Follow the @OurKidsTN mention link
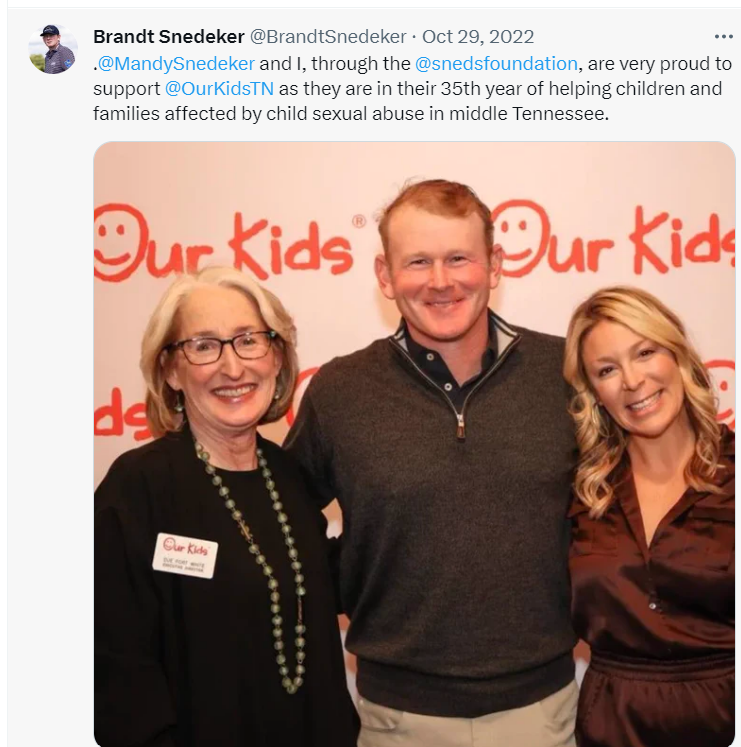Image resolution: width=741 pixels, height=747 pixels. click(x=219, y=89)
